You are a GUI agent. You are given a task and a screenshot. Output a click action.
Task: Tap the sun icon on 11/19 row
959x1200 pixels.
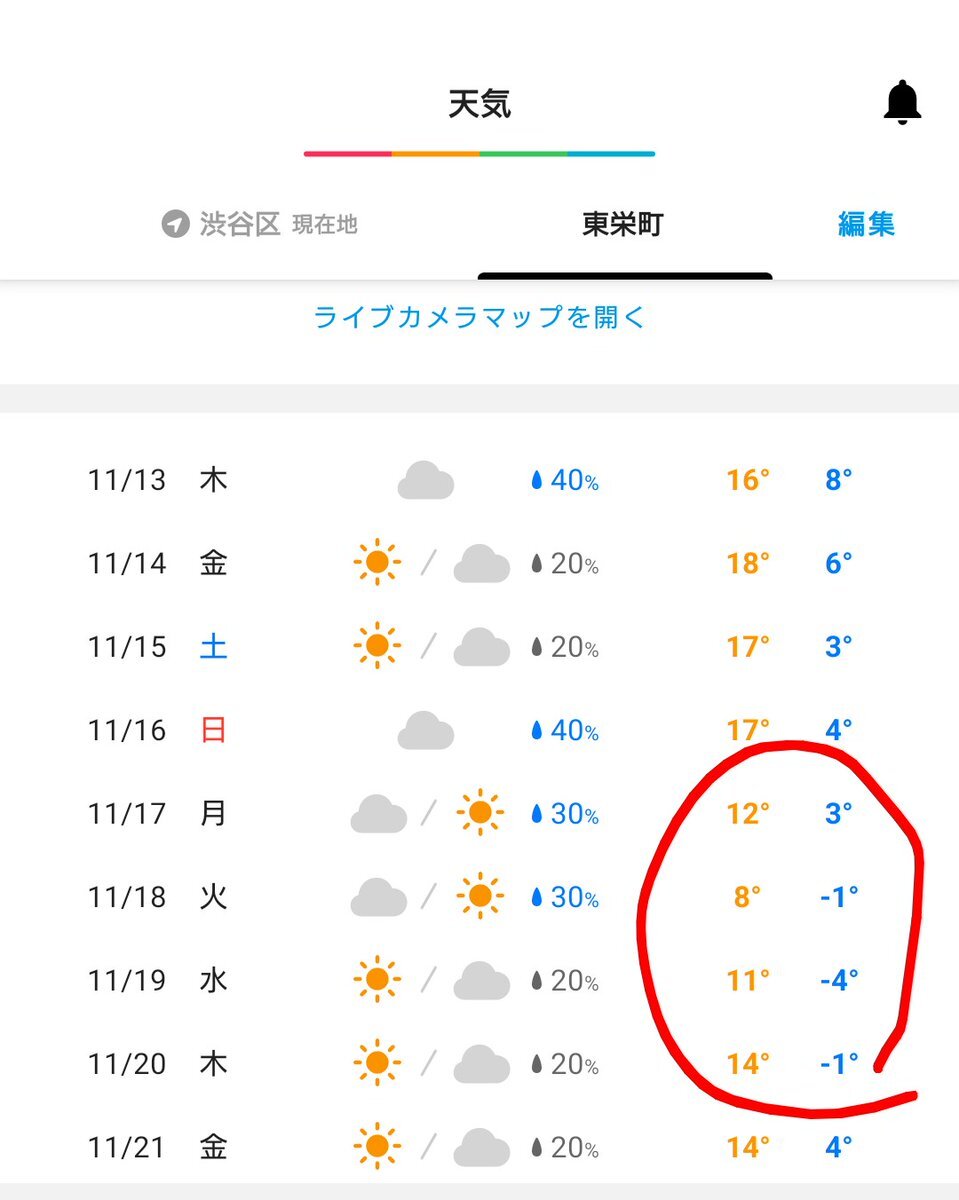377,980
